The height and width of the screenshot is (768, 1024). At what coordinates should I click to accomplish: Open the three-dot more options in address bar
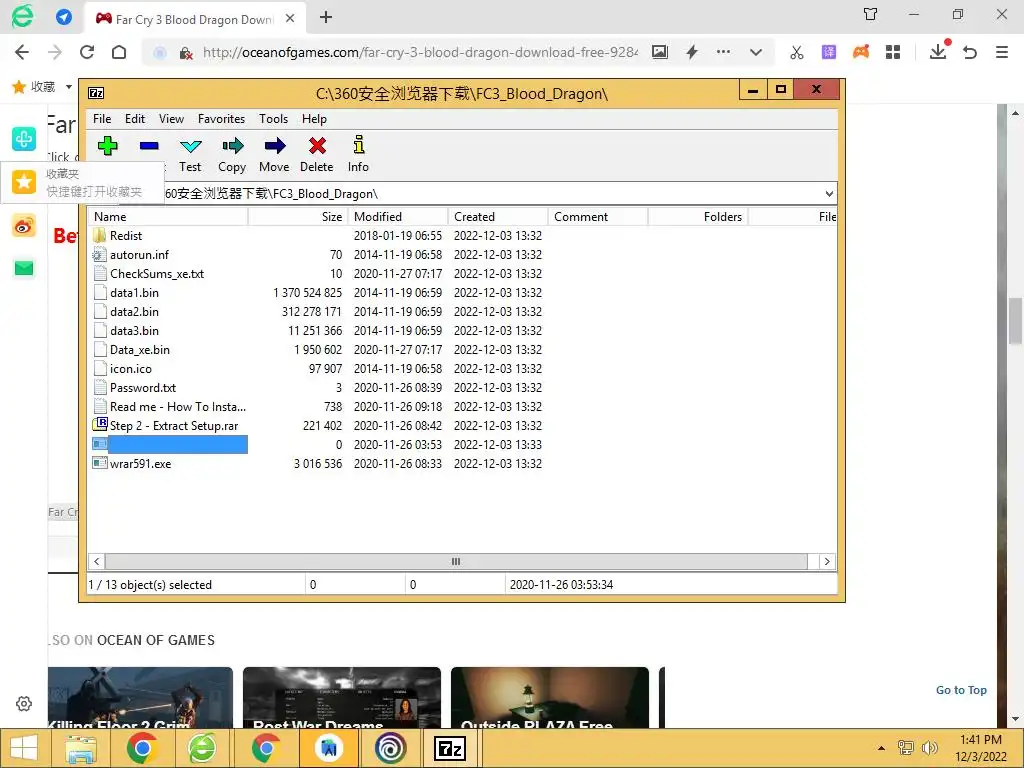tap(724, 52)
